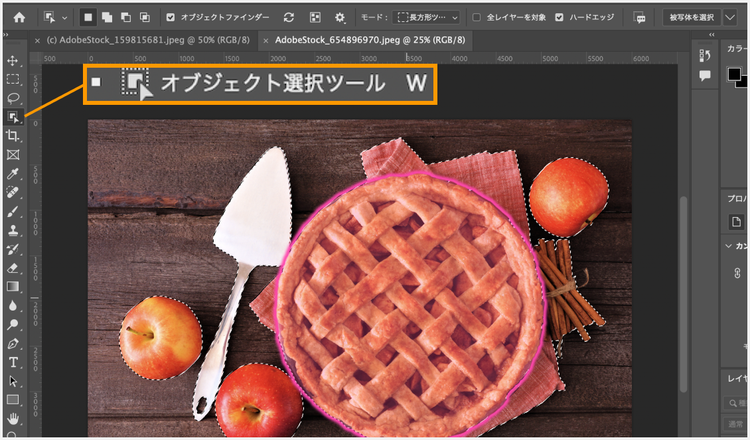Screen dimensions: 750x440
Task: Select the Pen tool
Action: [13, 343]
